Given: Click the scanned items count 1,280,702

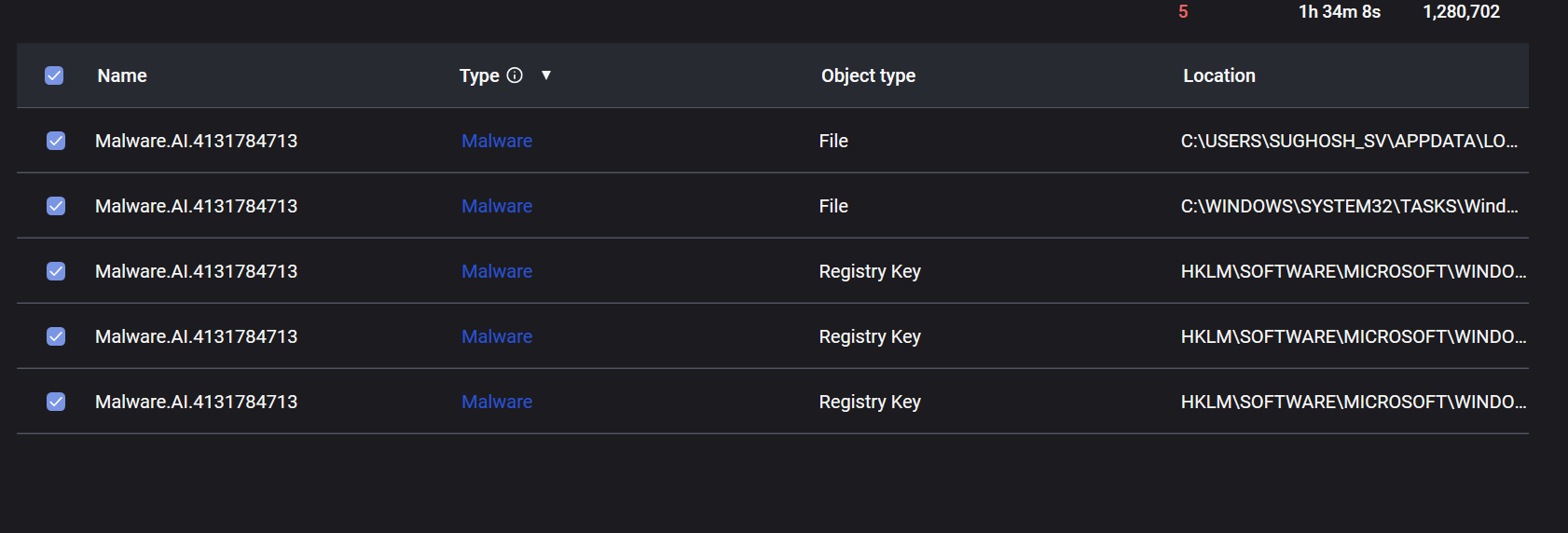Looking at the screenshot, I should click(1462, 12).
